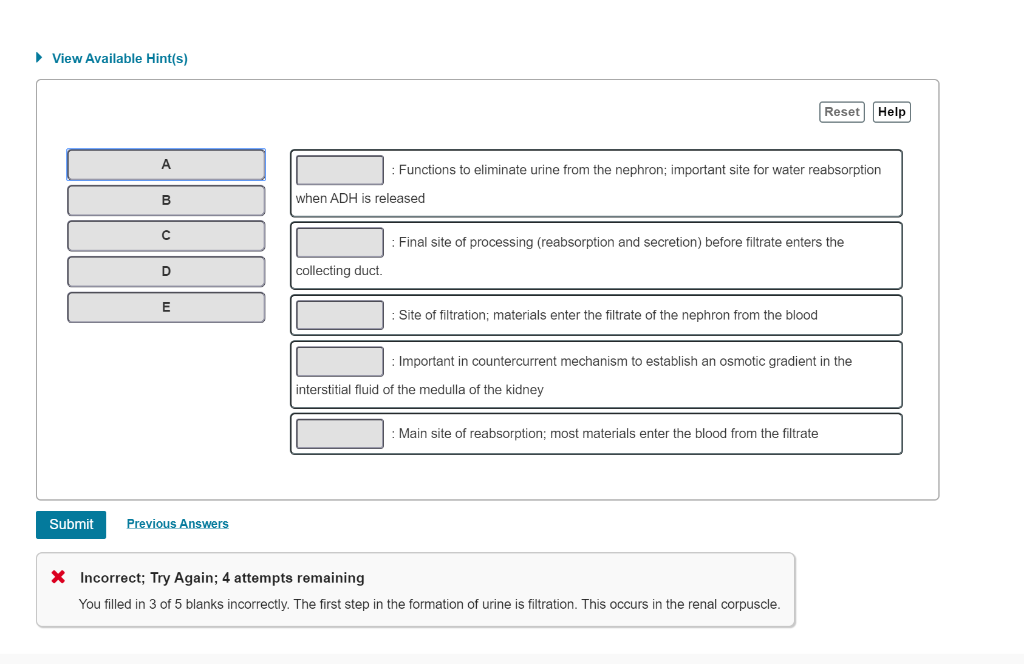The width and height of the screenshot is (1024, 664).
Task: Click the blank for urine elimination description
Action: (339, 169)
